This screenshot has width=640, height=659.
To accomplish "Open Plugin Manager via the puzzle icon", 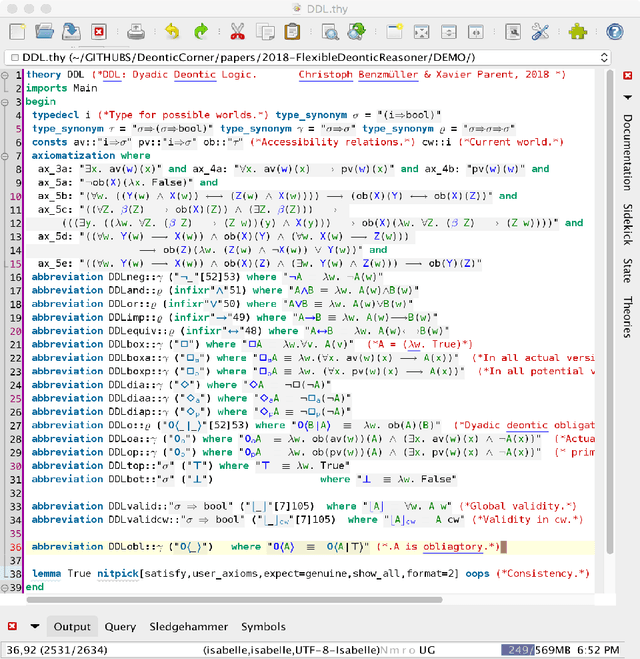I will tap(577, 32).
